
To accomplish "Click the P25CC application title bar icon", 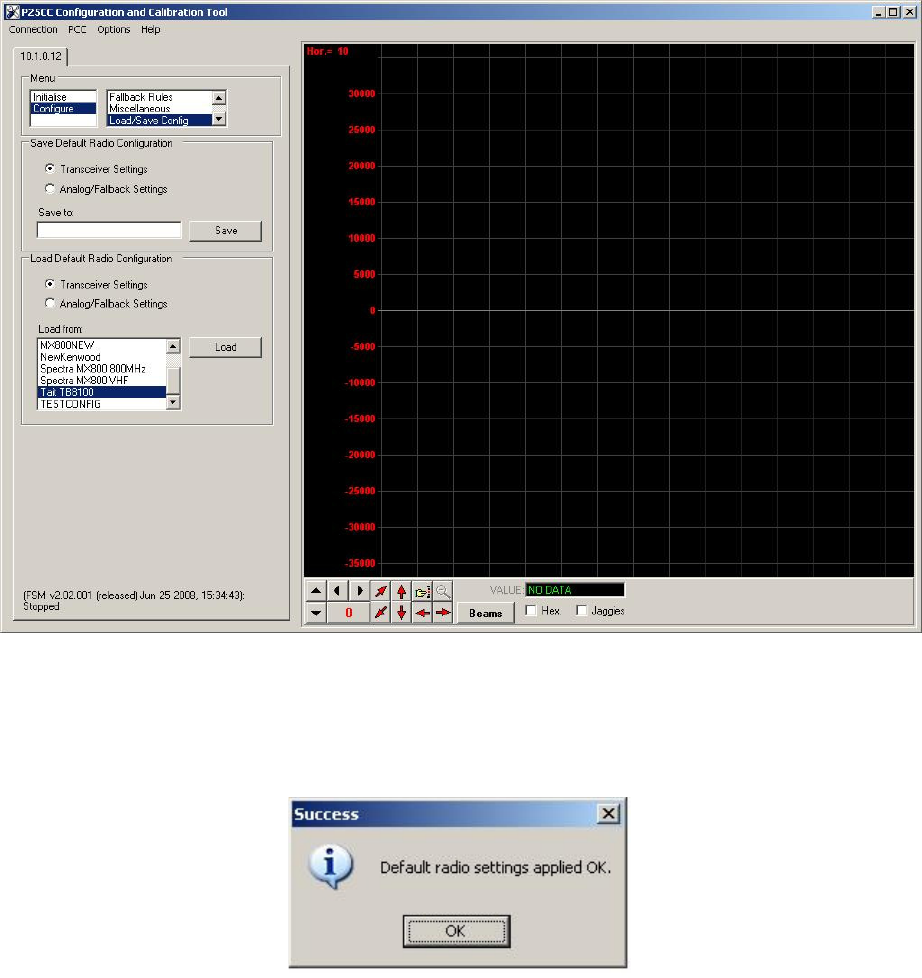I will click(x=12, y=12).
